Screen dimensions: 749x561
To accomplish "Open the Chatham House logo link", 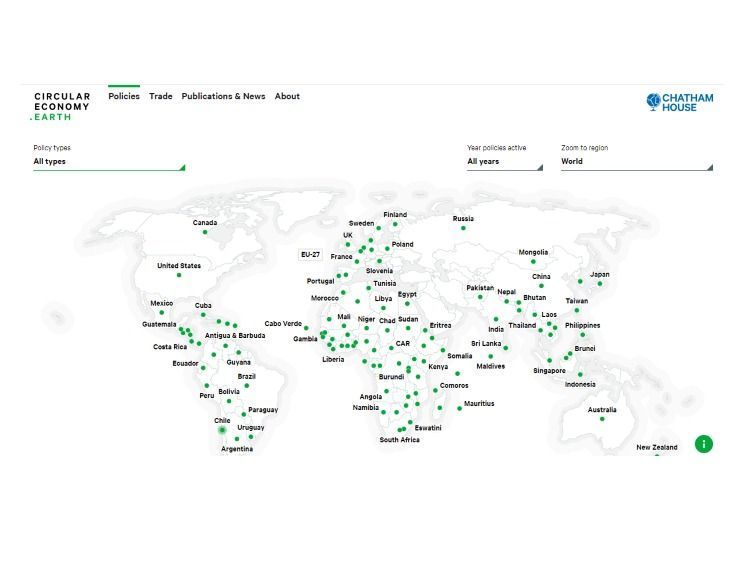I will click(680, 102).
